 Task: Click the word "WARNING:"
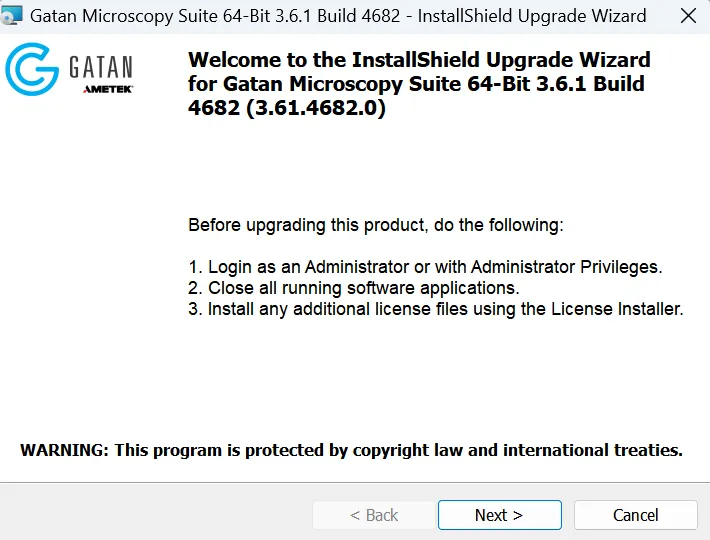click(64, 450)
